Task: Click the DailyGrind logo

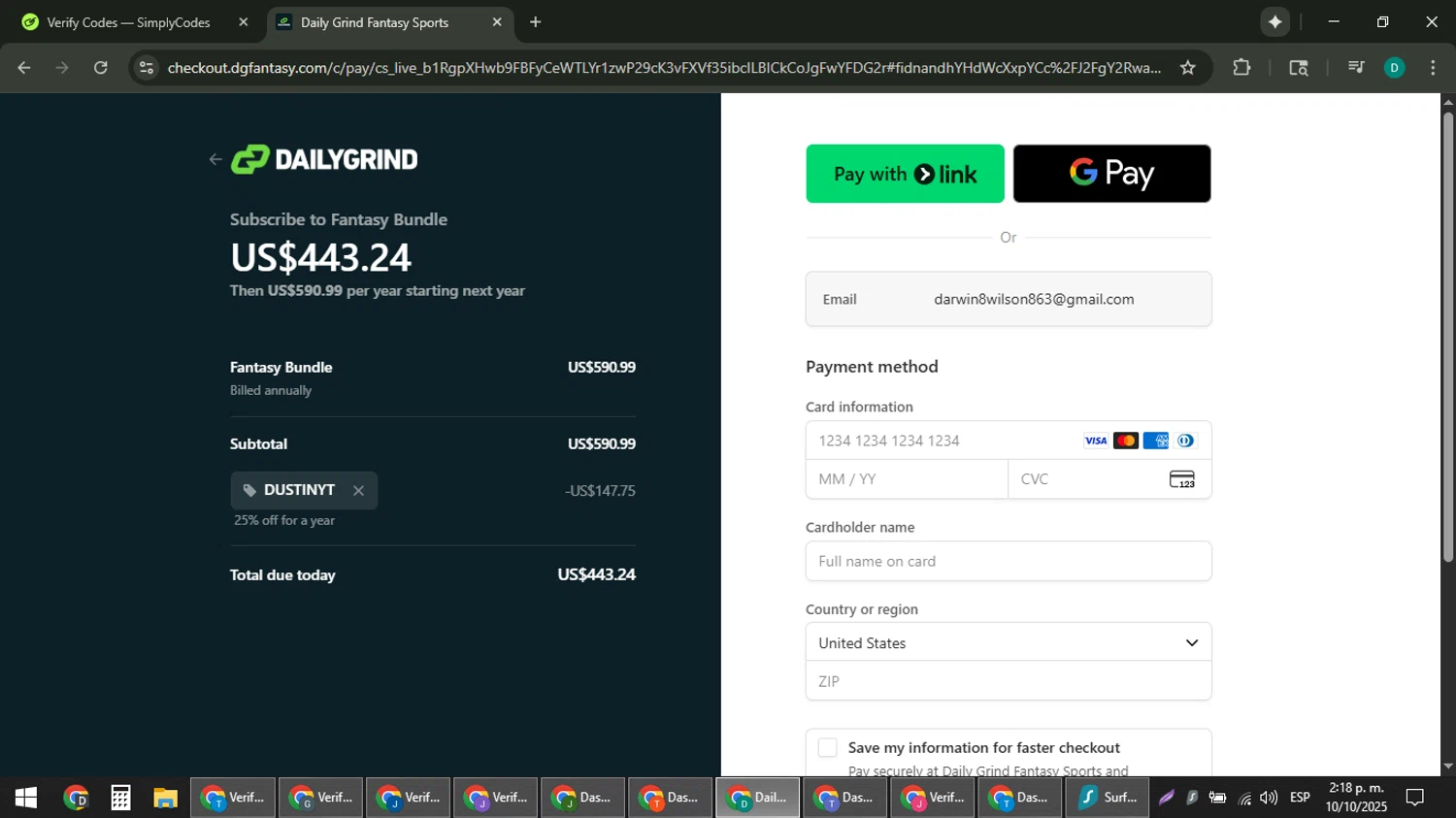Action: coord(324,159)
